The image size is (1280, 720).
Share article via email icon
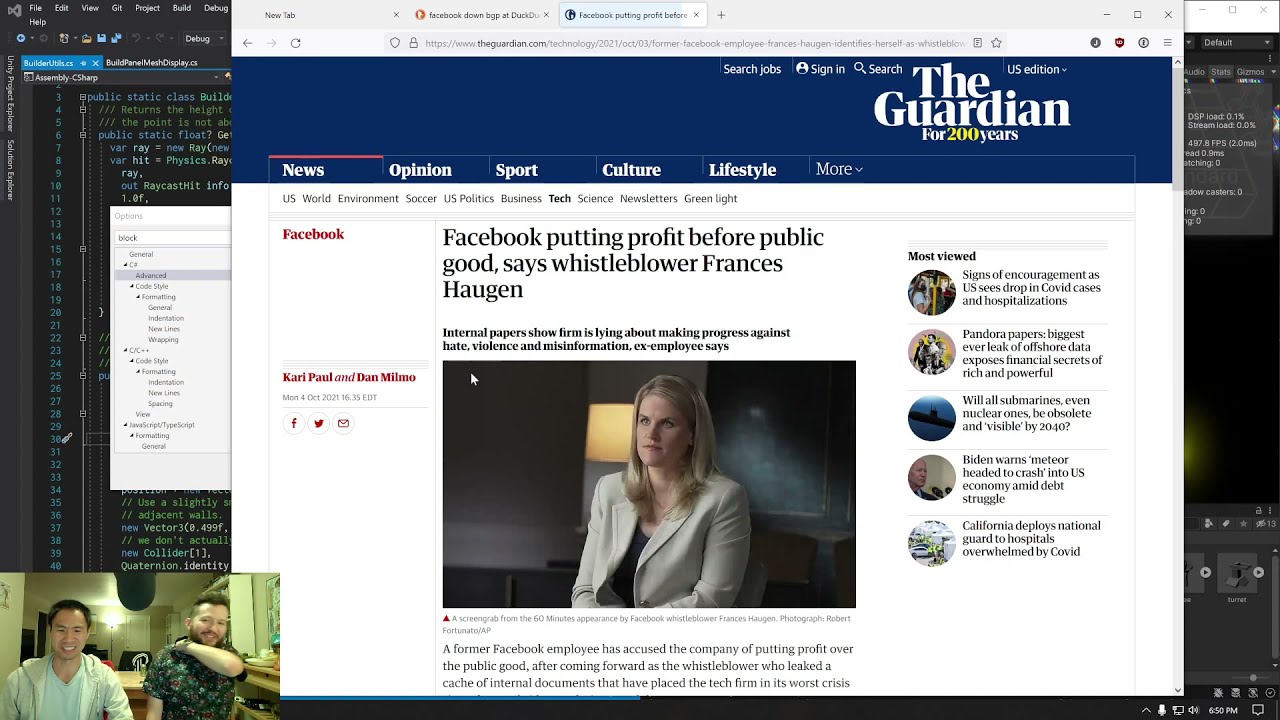tap(343, 423)
